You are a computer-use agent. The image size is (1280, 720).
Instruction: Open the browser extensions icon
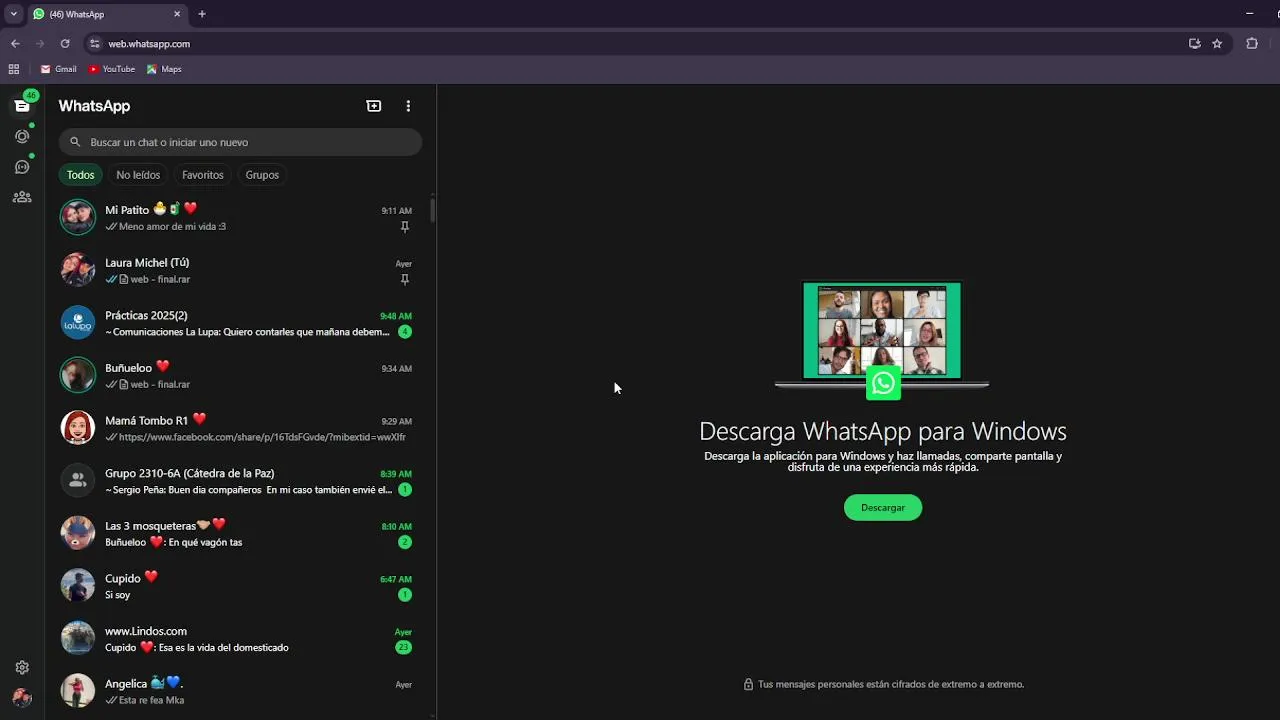pos(1252,44)
